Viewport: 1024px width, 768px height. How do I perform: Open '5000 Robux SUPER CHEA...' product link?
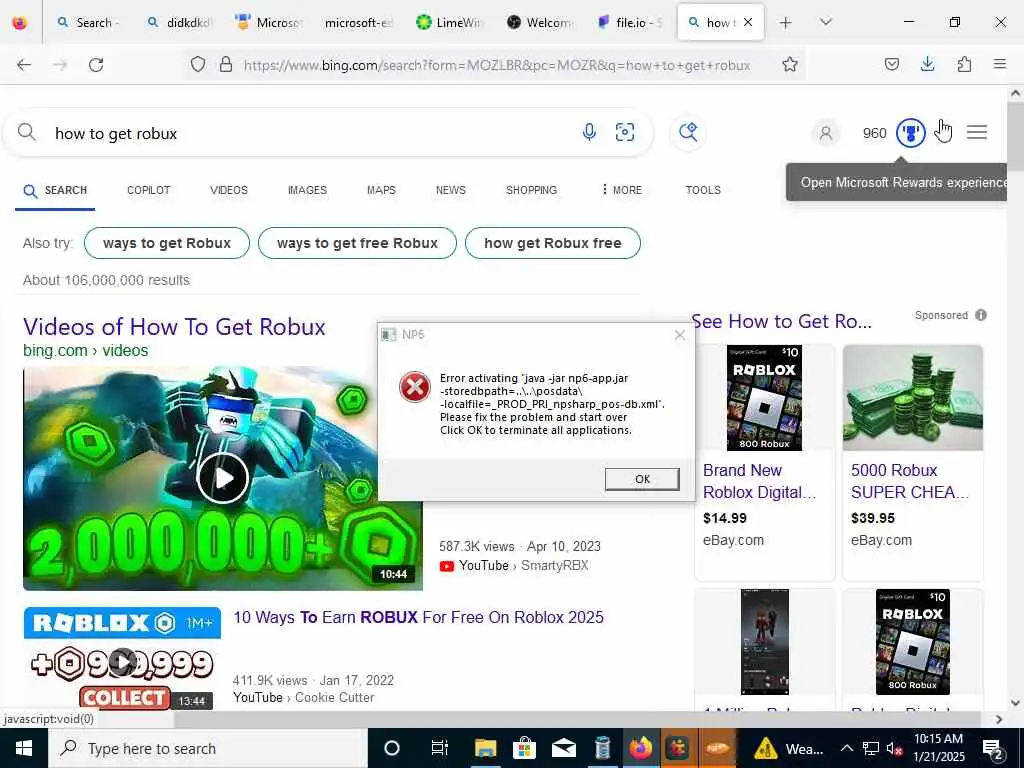coord(910,481)
